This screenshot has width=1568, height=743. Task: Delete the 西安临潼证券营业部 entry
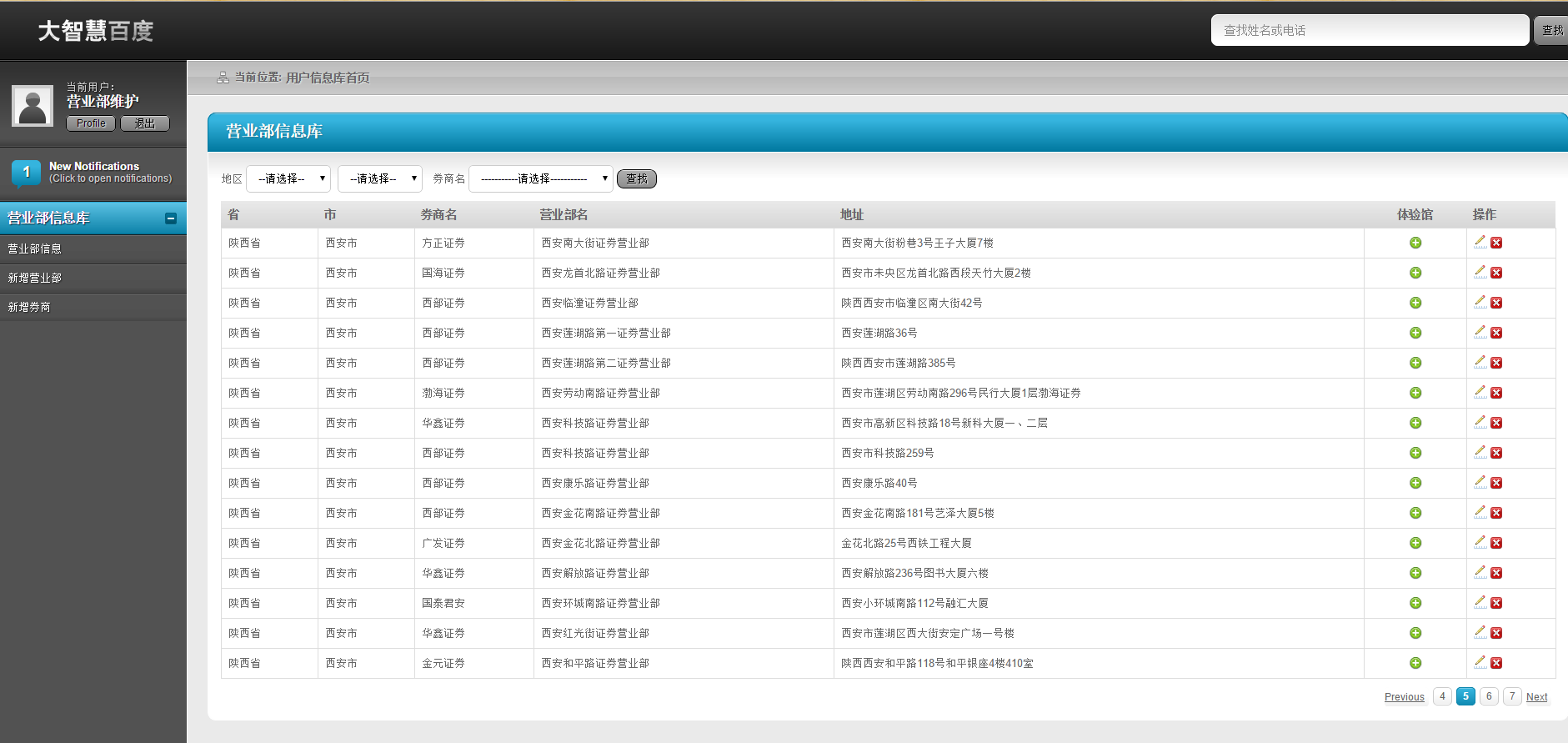click(1496, 303)
